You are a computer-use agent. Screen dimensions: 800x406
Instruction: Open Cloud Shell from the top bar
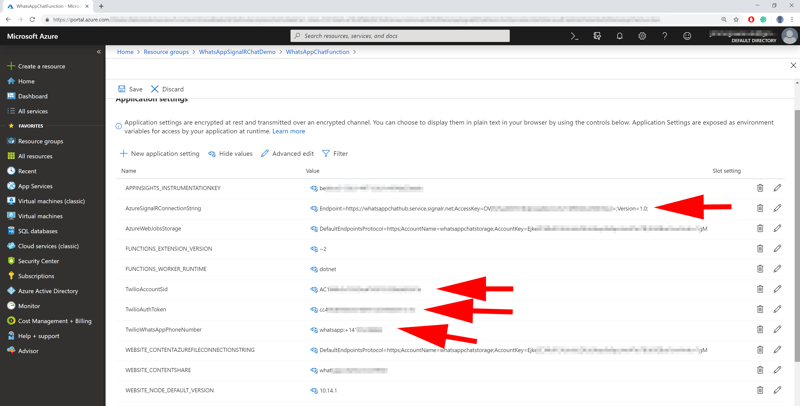[574, 36]
